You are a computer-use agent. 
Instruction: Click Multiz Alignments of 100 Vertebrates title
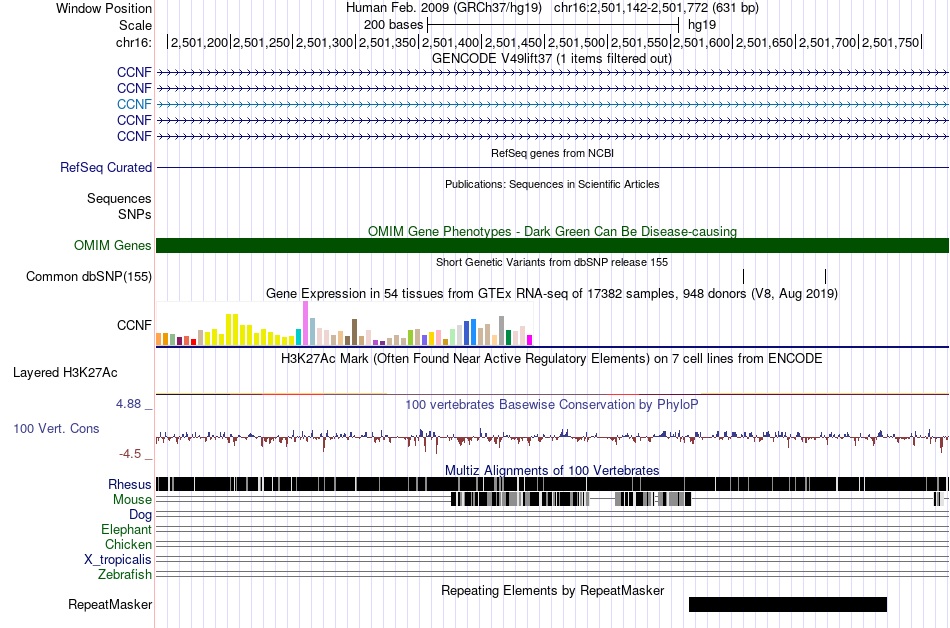(x=552, y=471)
